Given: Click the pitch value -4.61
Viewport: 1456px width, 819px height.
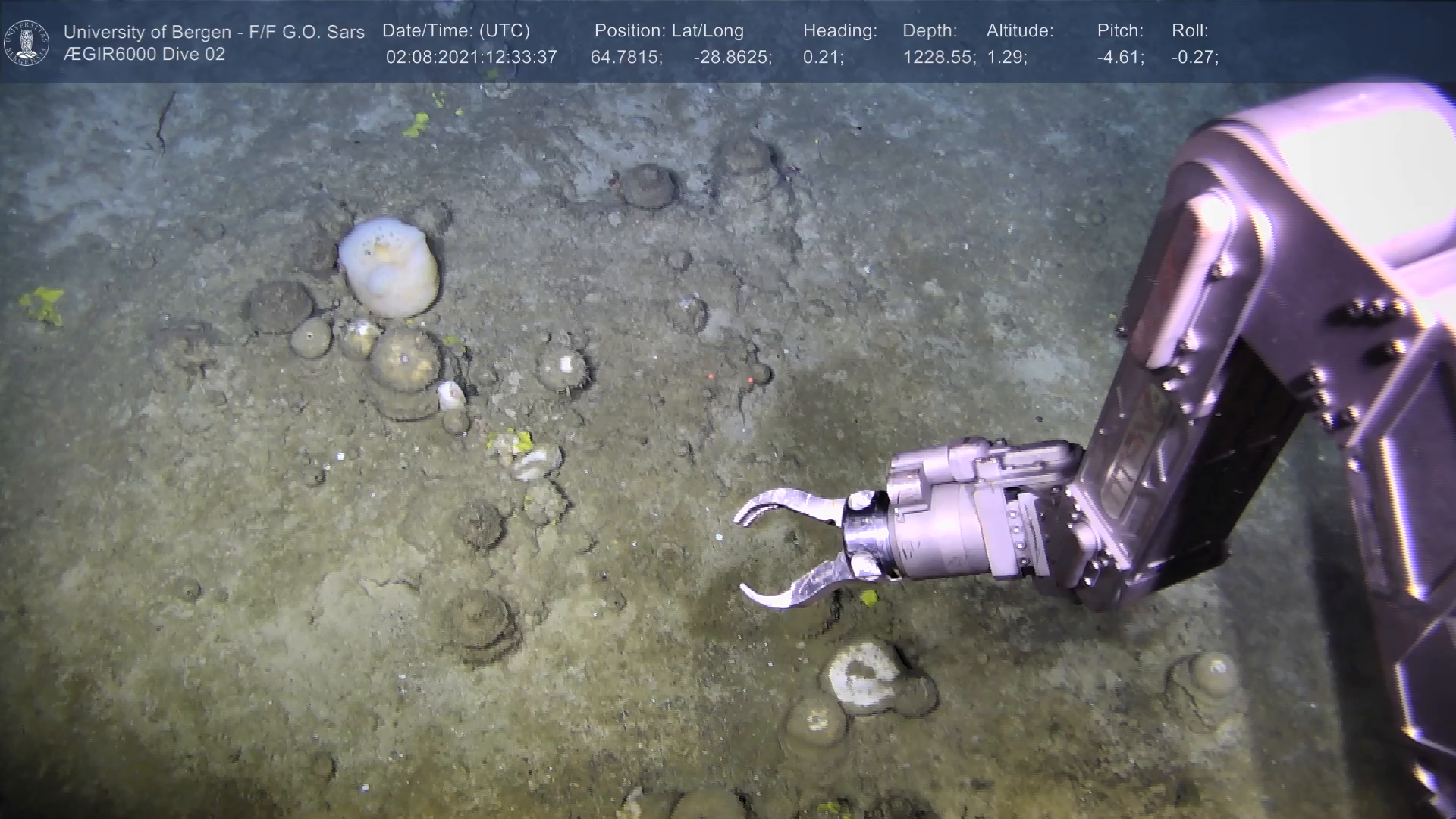Looking at the screenshot, I should pos(1120,58).
